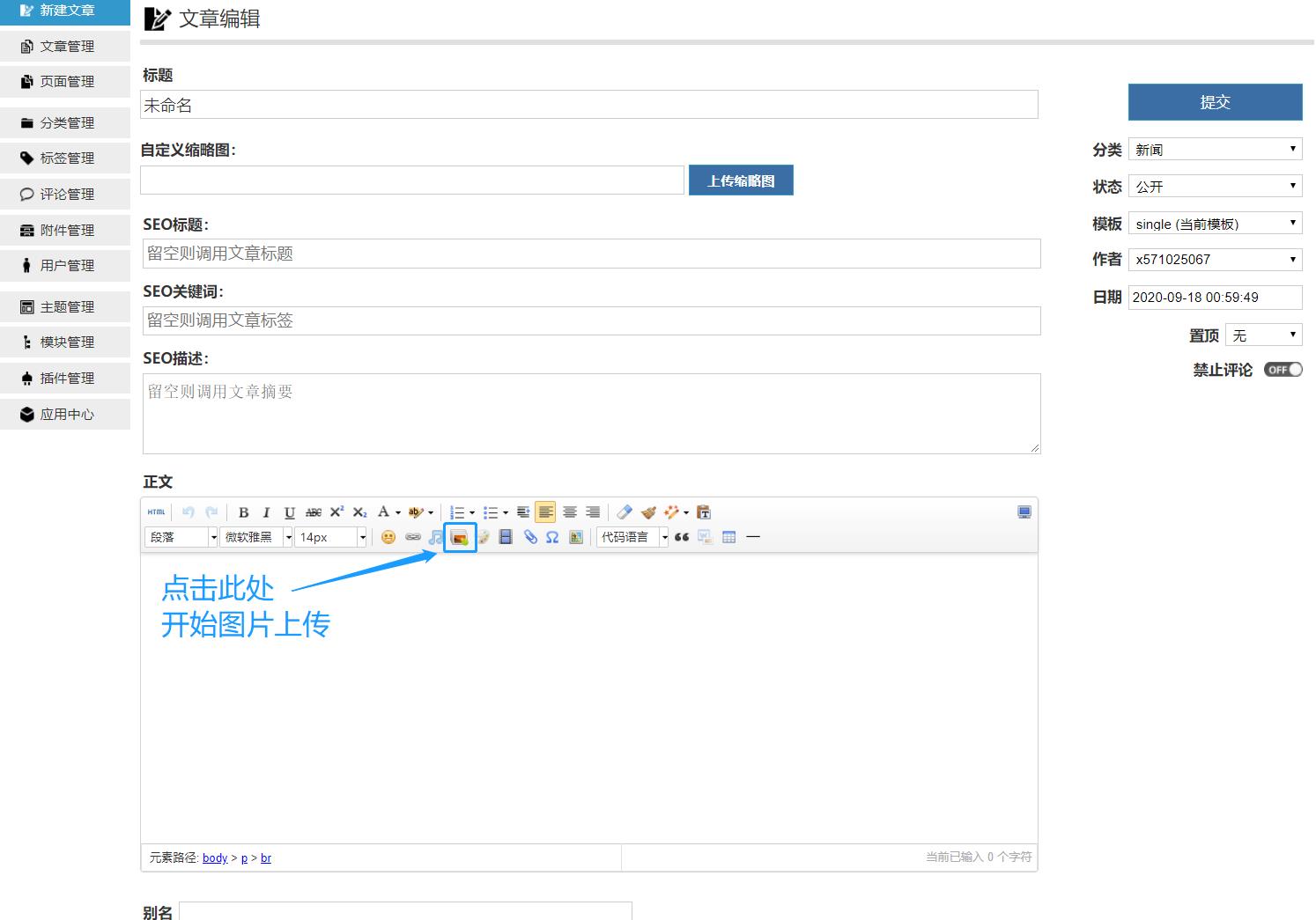Insert a blockquote

pos(682,537)
